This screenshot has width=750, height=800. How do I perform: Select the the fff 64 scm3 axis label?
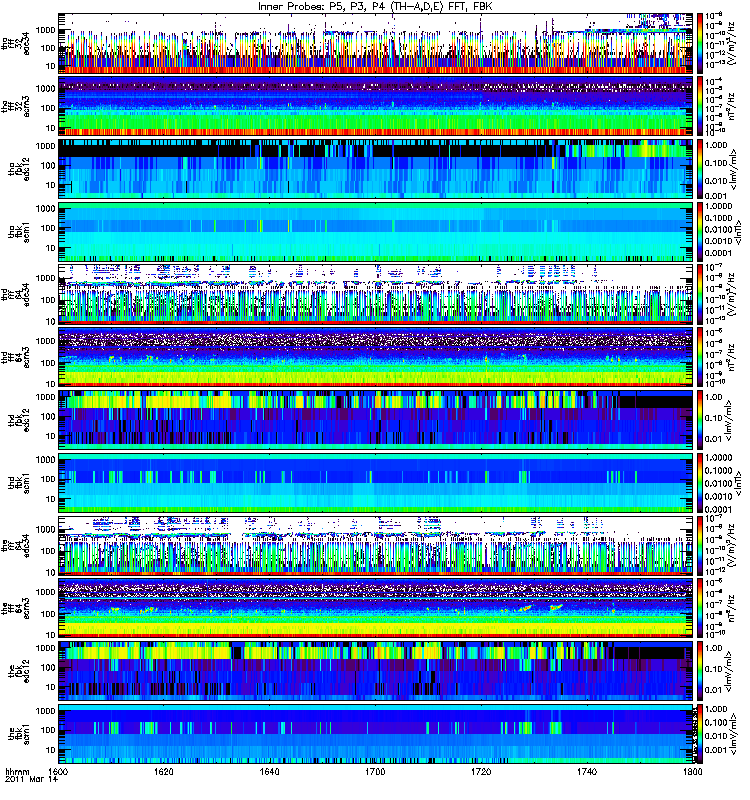tap(16, 609)
